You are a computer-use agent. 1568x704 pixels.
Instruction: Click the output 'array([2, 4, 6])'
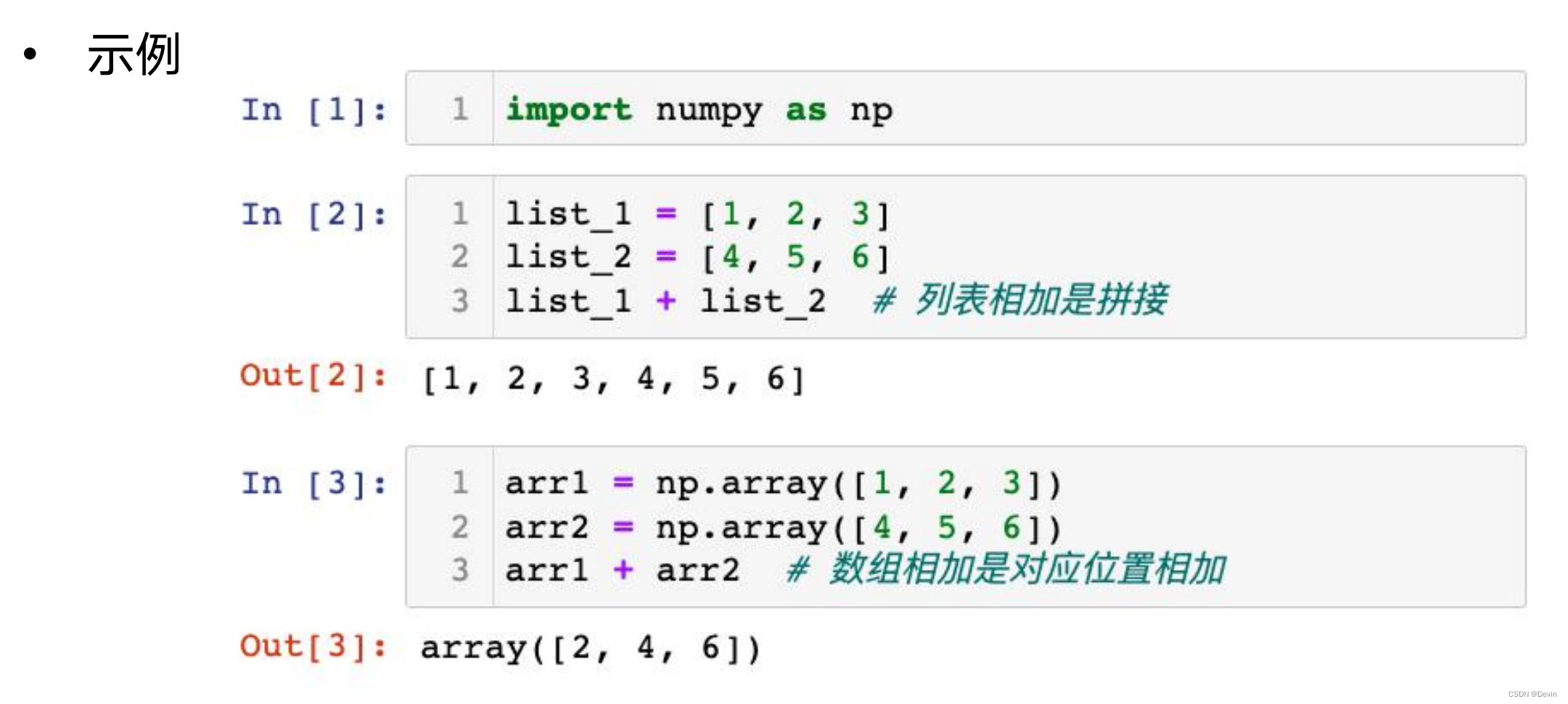pyautogui.click(x=591, y=648)
